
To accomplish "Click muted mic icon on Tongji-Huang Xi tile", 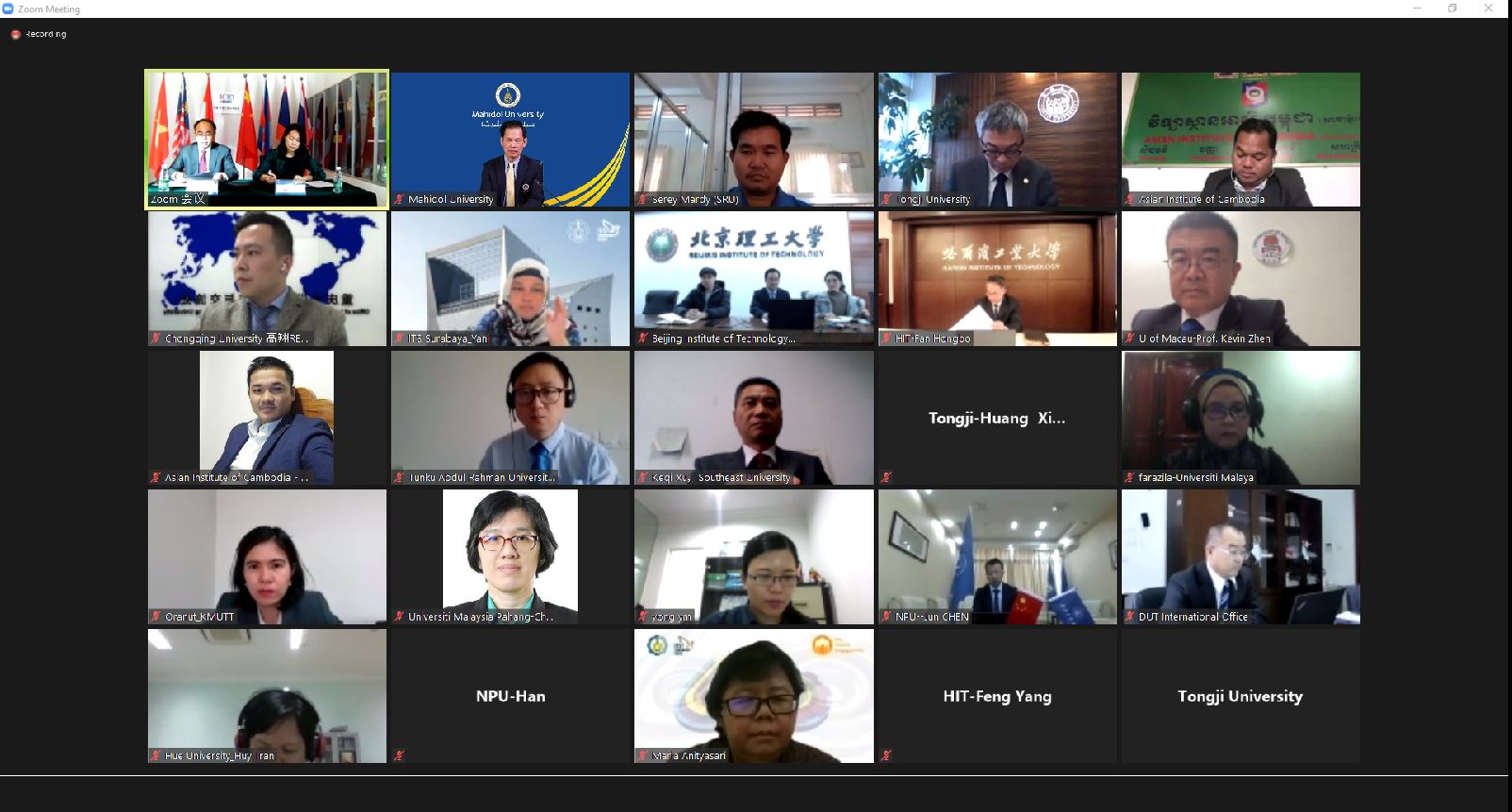I will point(886,477).
